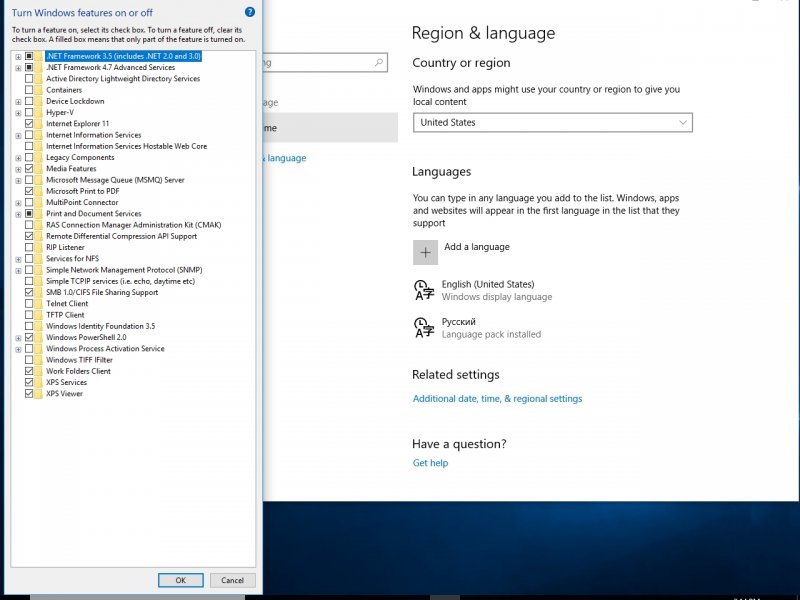Screen dimensions: 800x600
Task: Click Cancel in Windows Features dialog
Action: click(232, 580)
